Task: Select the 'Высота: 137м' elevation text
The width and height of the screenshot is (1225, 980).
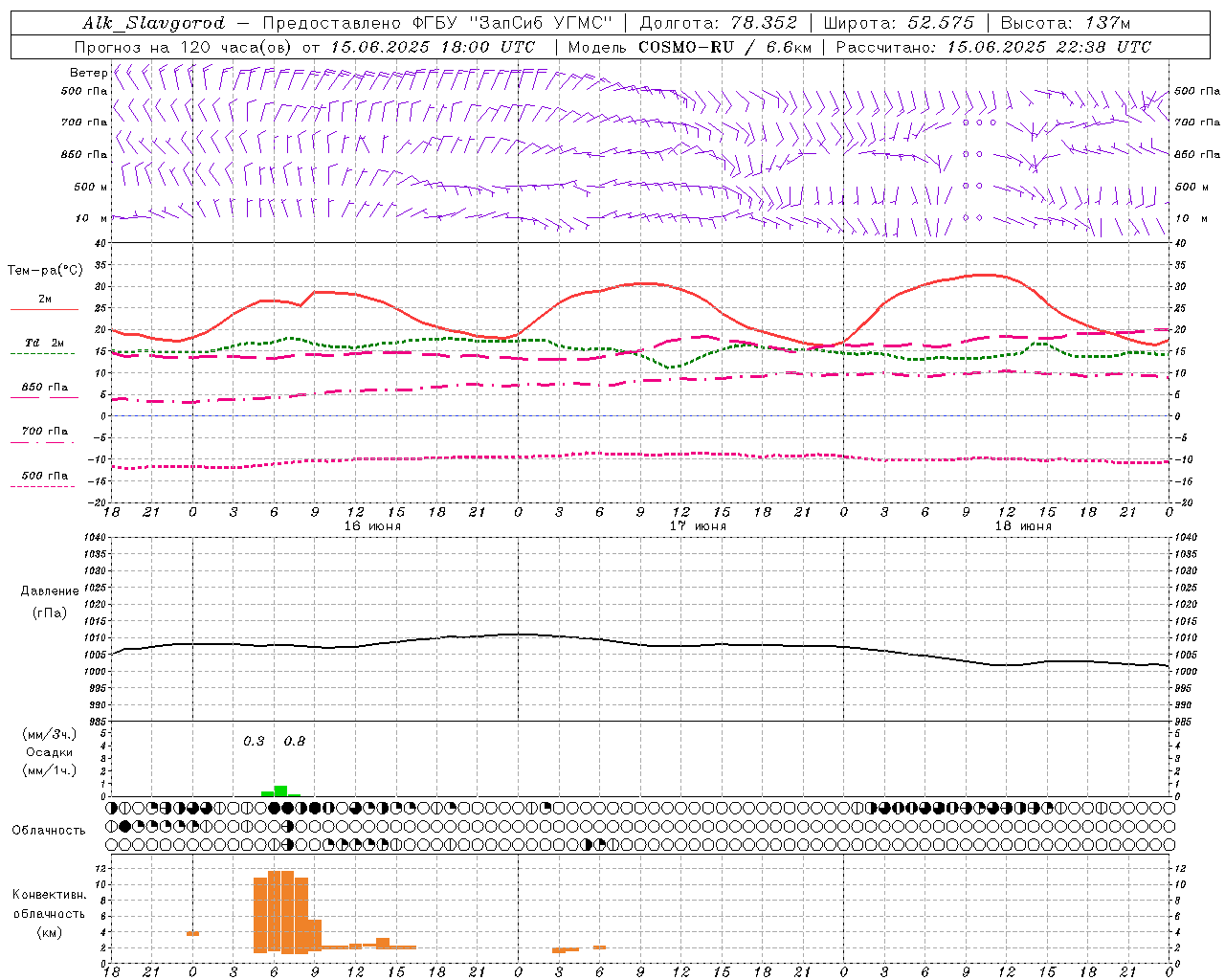Action: [1065, 24]
